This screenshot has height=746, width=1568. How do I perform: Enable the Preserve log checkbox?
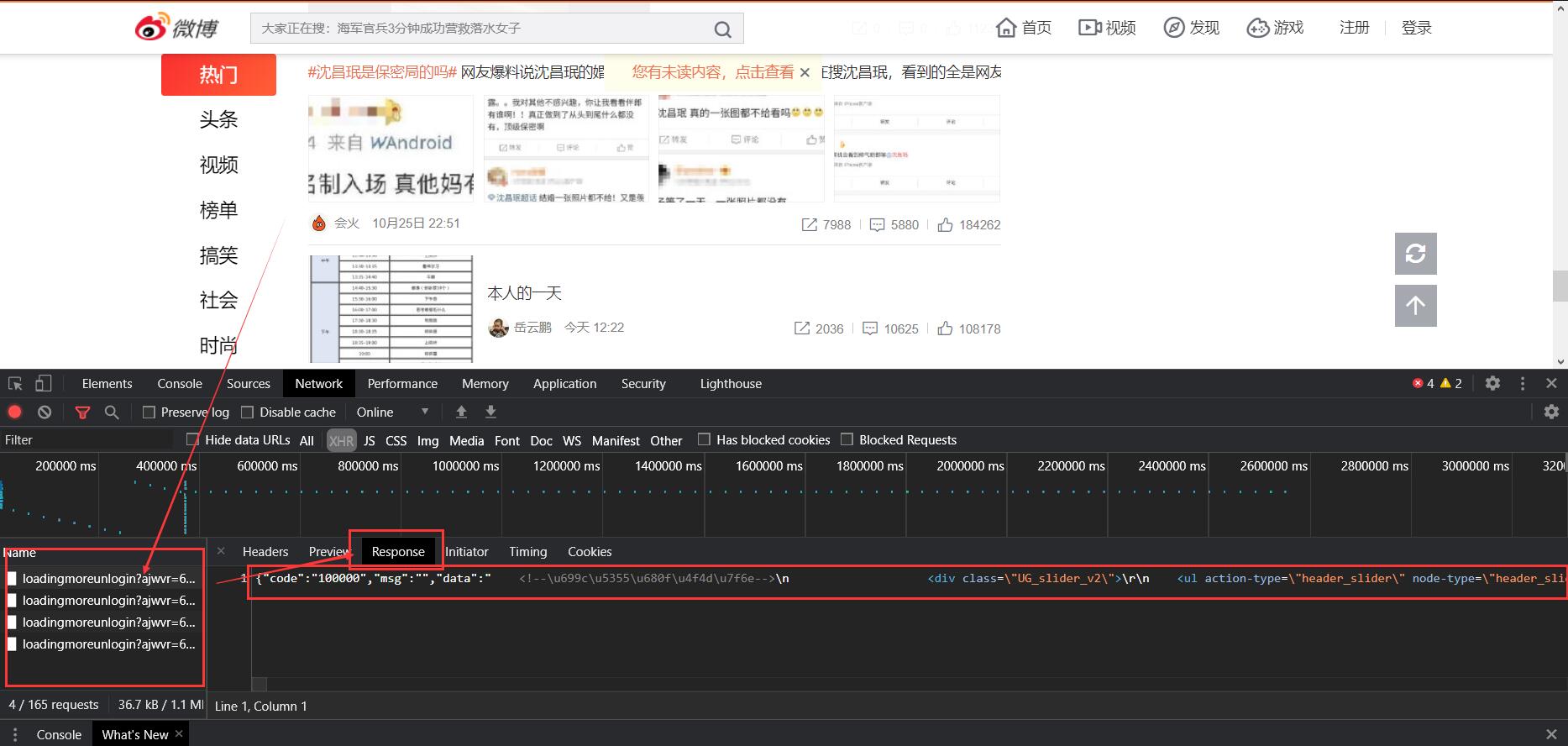pos(149,412)
